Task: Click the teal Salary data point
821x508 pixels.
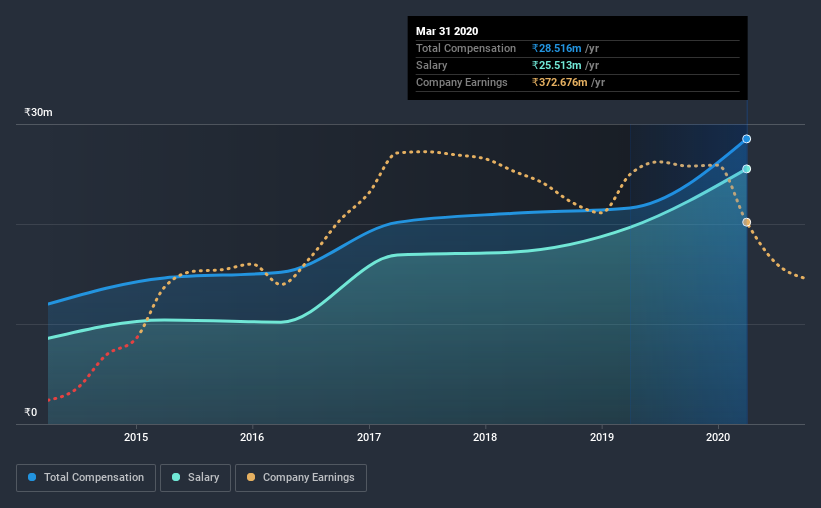Action: [747, 169]
